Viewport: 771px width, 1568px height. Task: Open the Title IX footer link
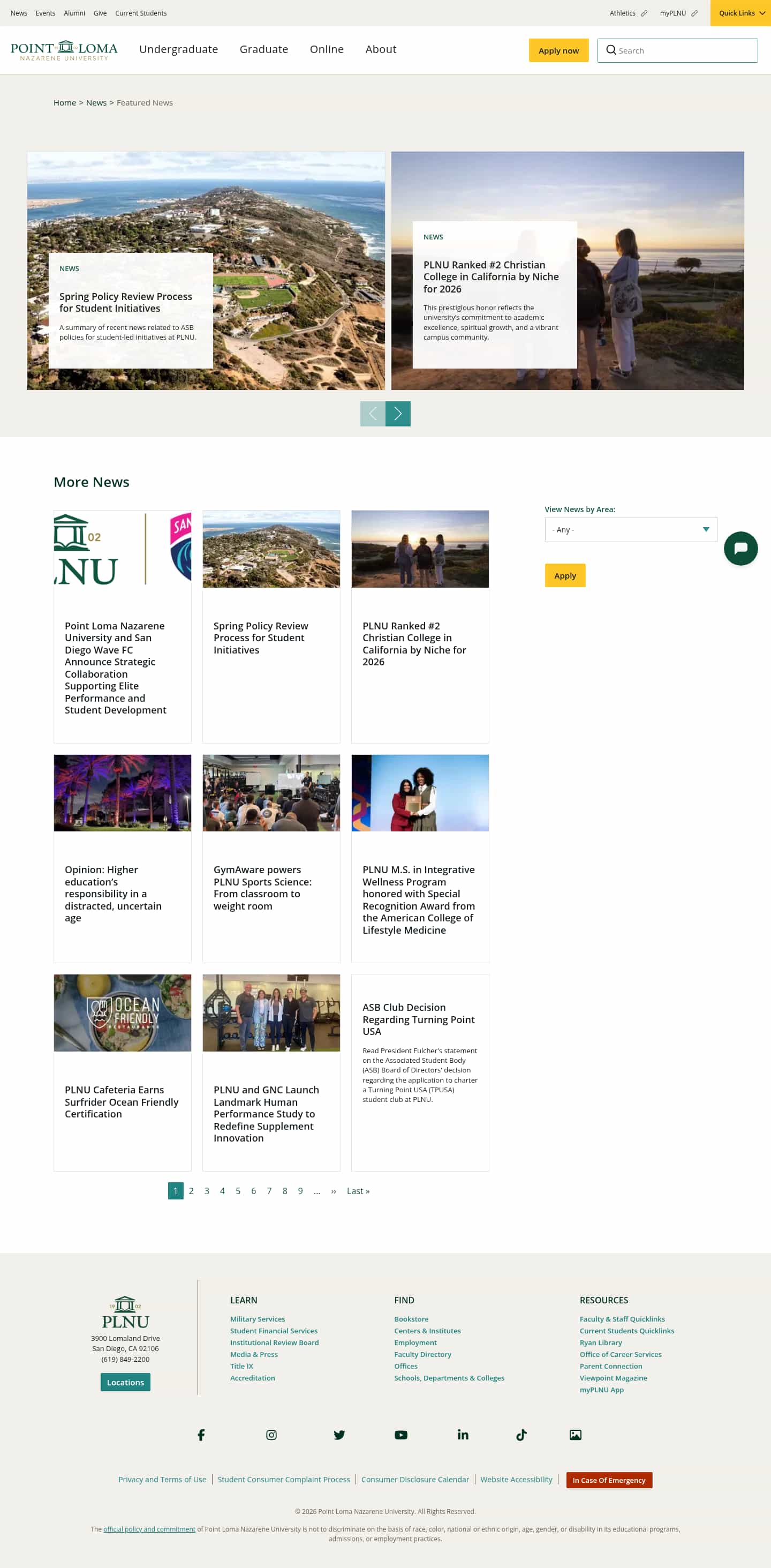pos(241,1366)
